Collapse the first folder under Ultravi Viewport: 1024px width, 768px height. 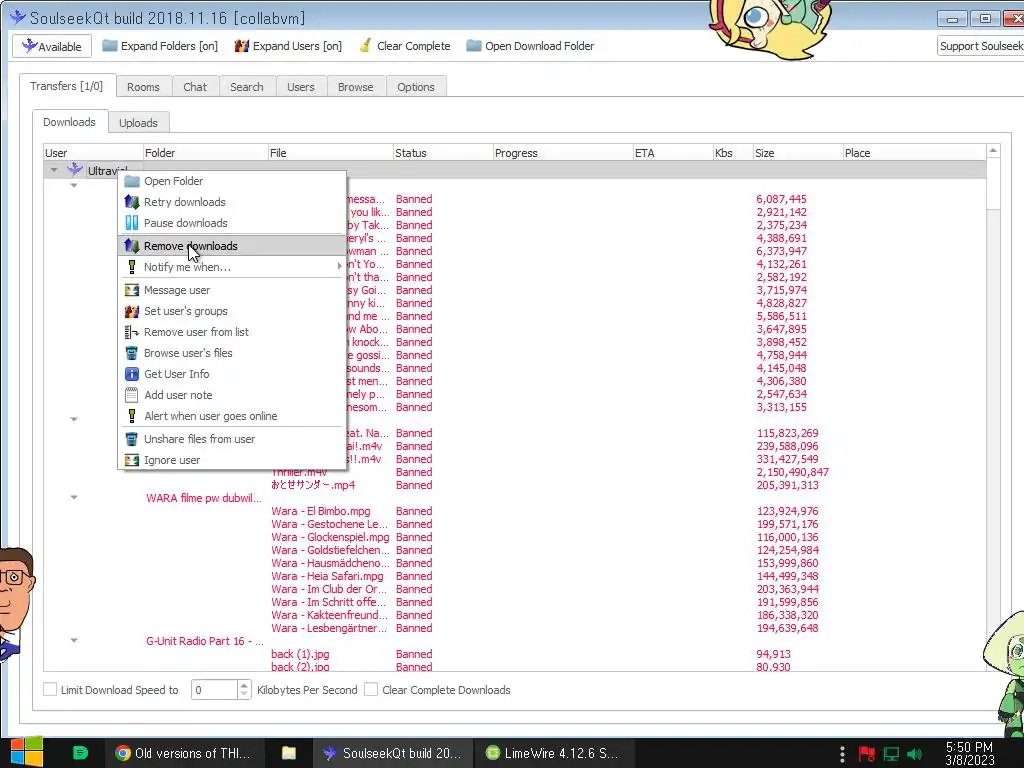(74, 185)
